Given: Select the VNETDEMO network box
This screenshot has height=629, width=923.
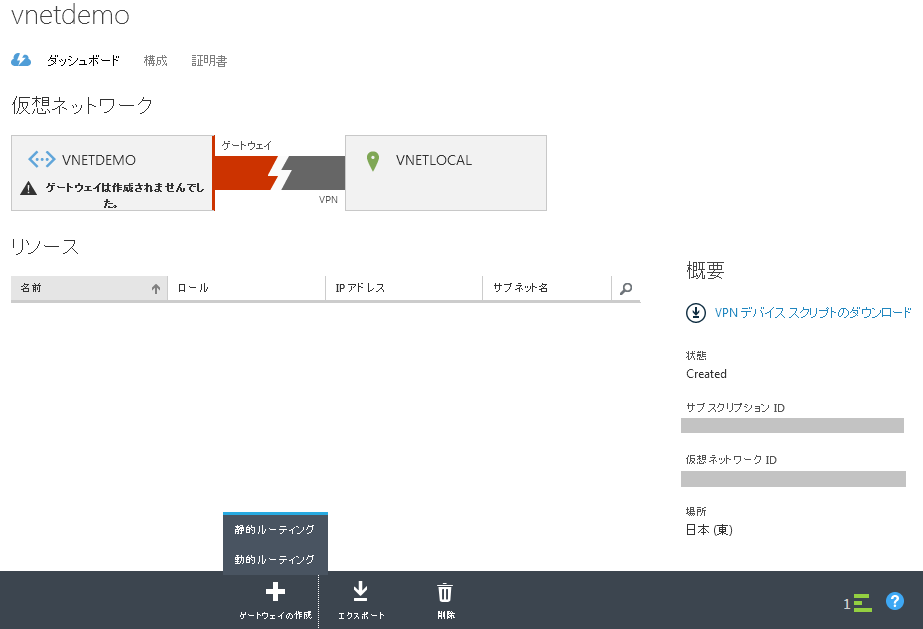Looking at the screenshot, I should click(112, 173).
